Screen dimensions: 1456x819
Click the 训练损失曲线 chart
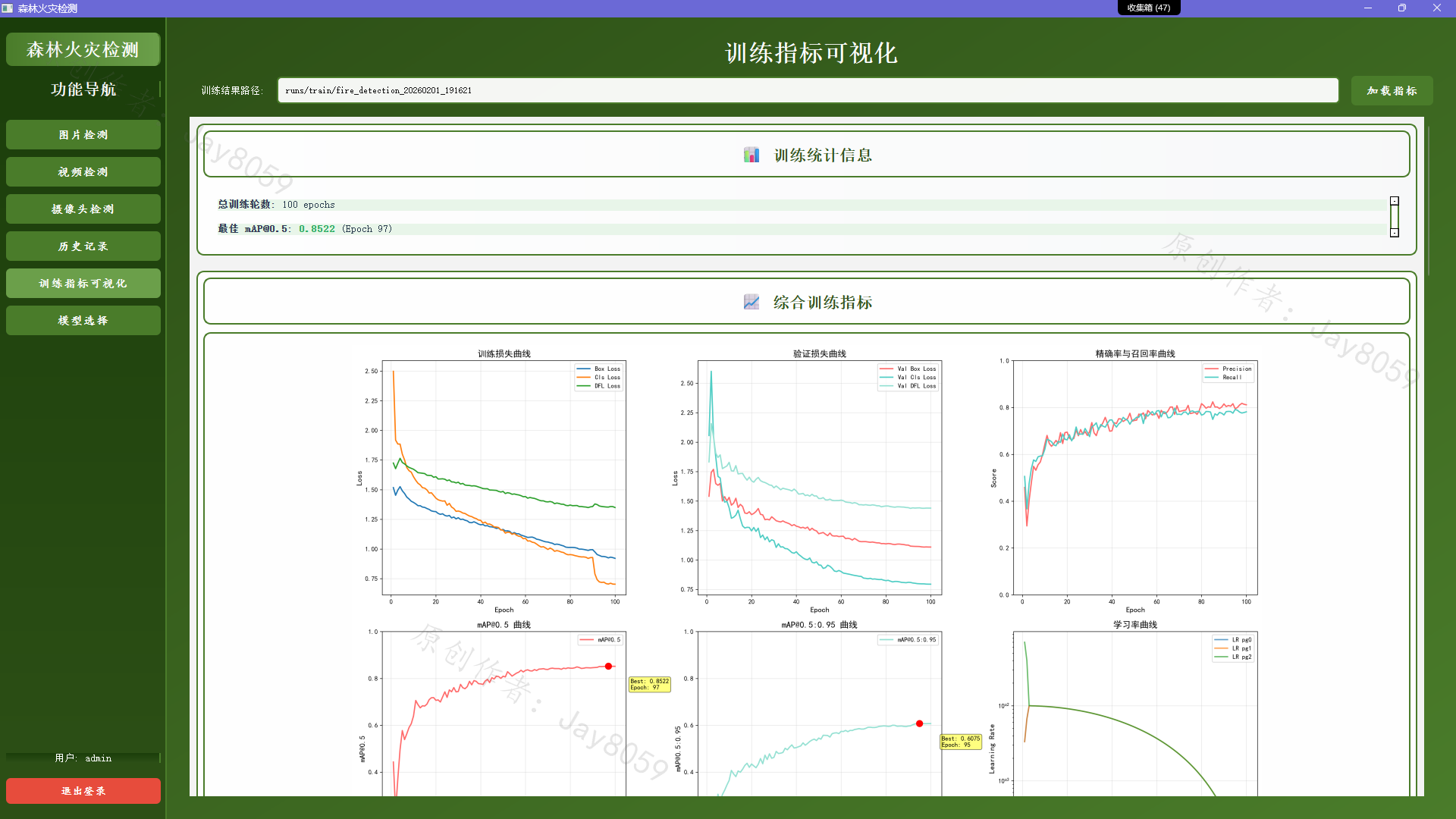click(504, 478)
